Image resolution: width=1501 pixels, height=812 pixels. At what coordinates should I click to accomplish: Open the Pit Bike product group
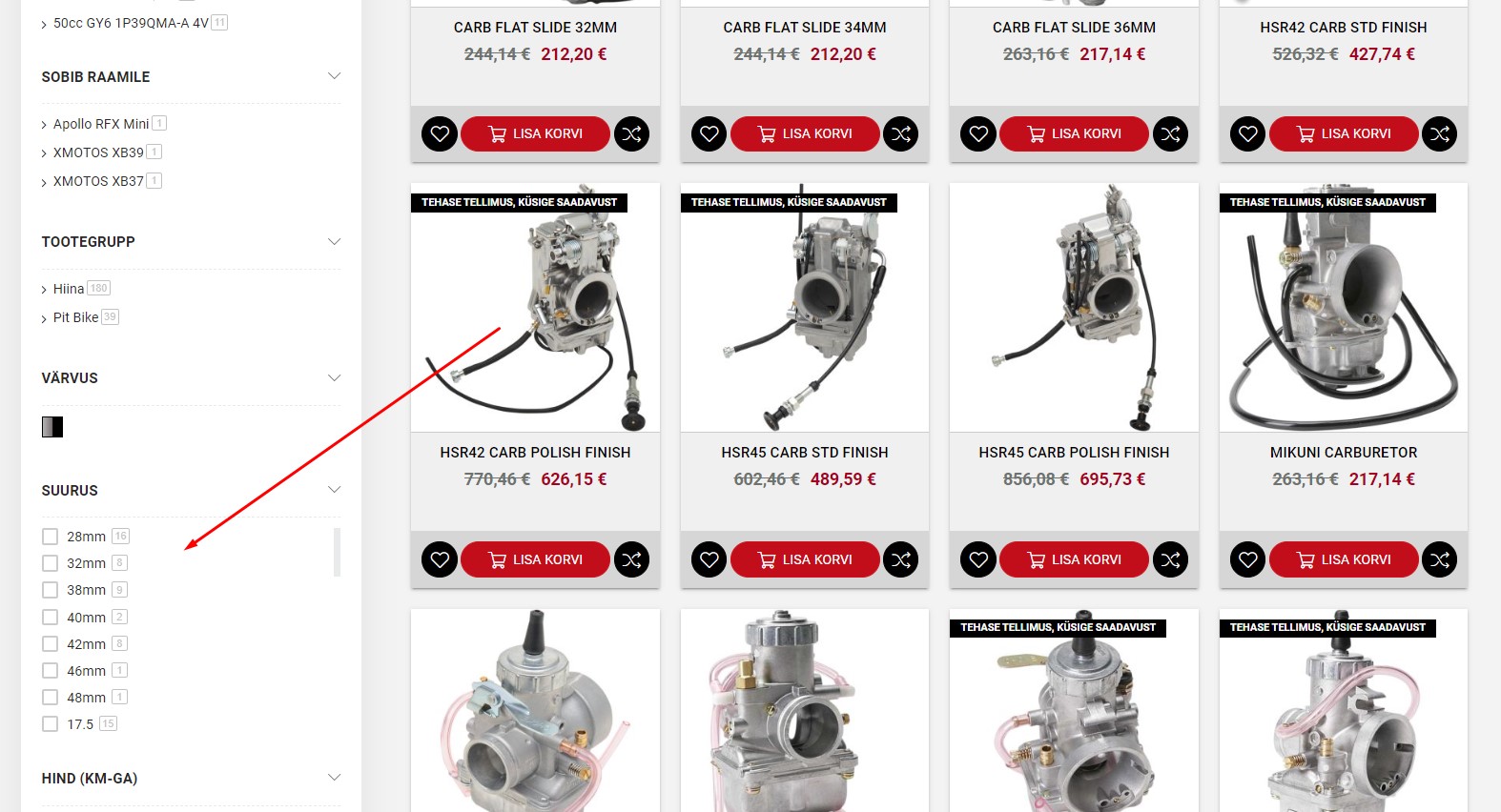(x=76, y=317)
